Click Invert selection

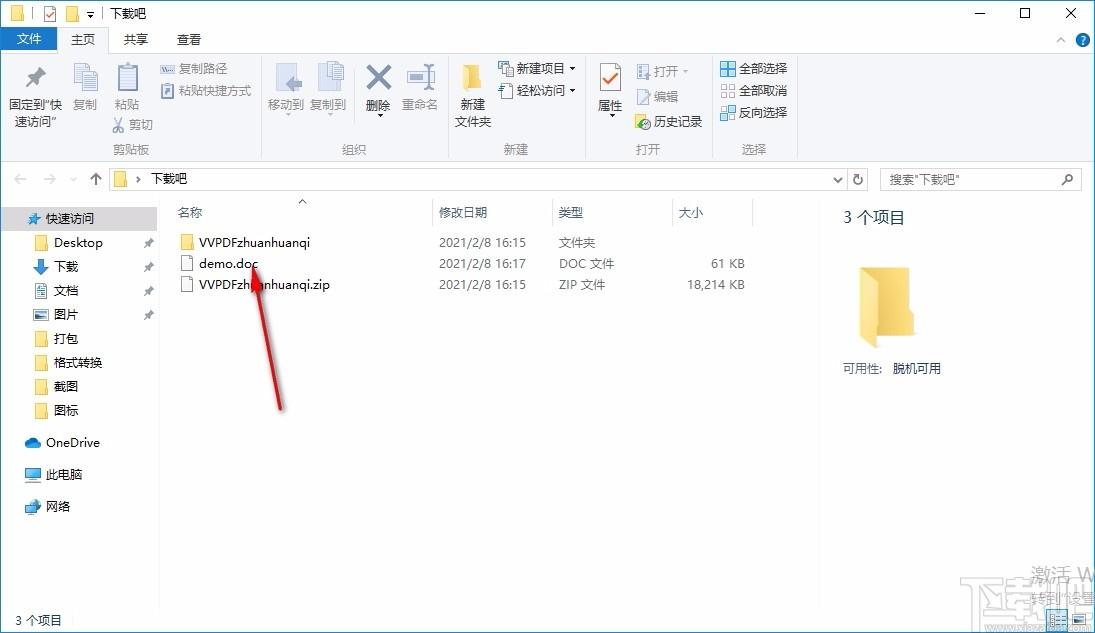point(754,112)
